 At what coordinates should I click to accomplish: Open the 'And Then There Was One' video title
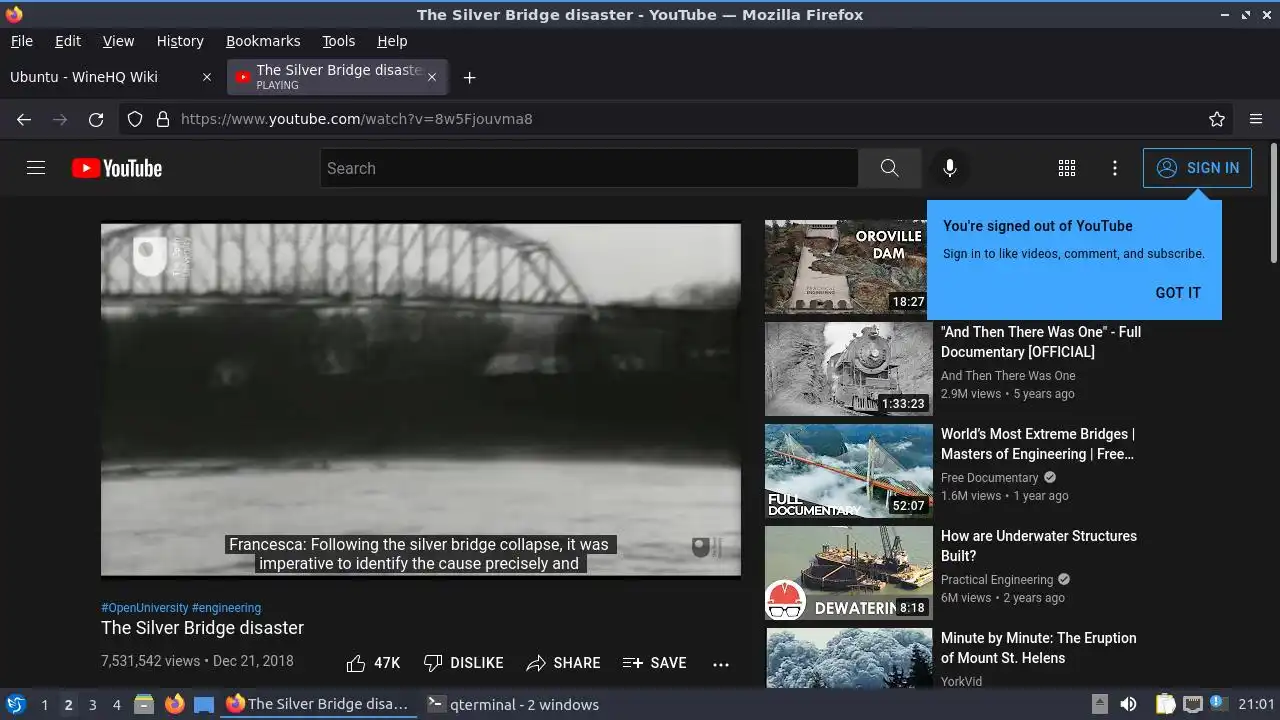(x=1041, y=342)
